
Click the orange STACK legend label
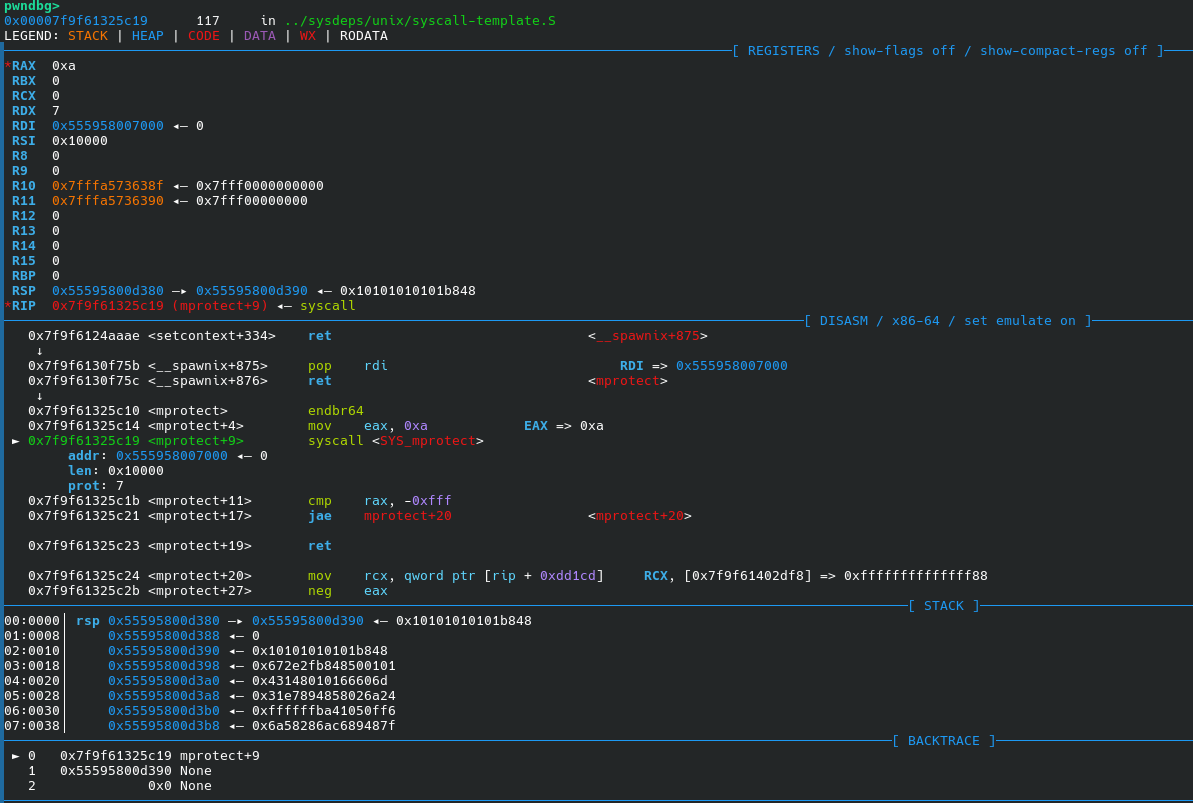88,36
